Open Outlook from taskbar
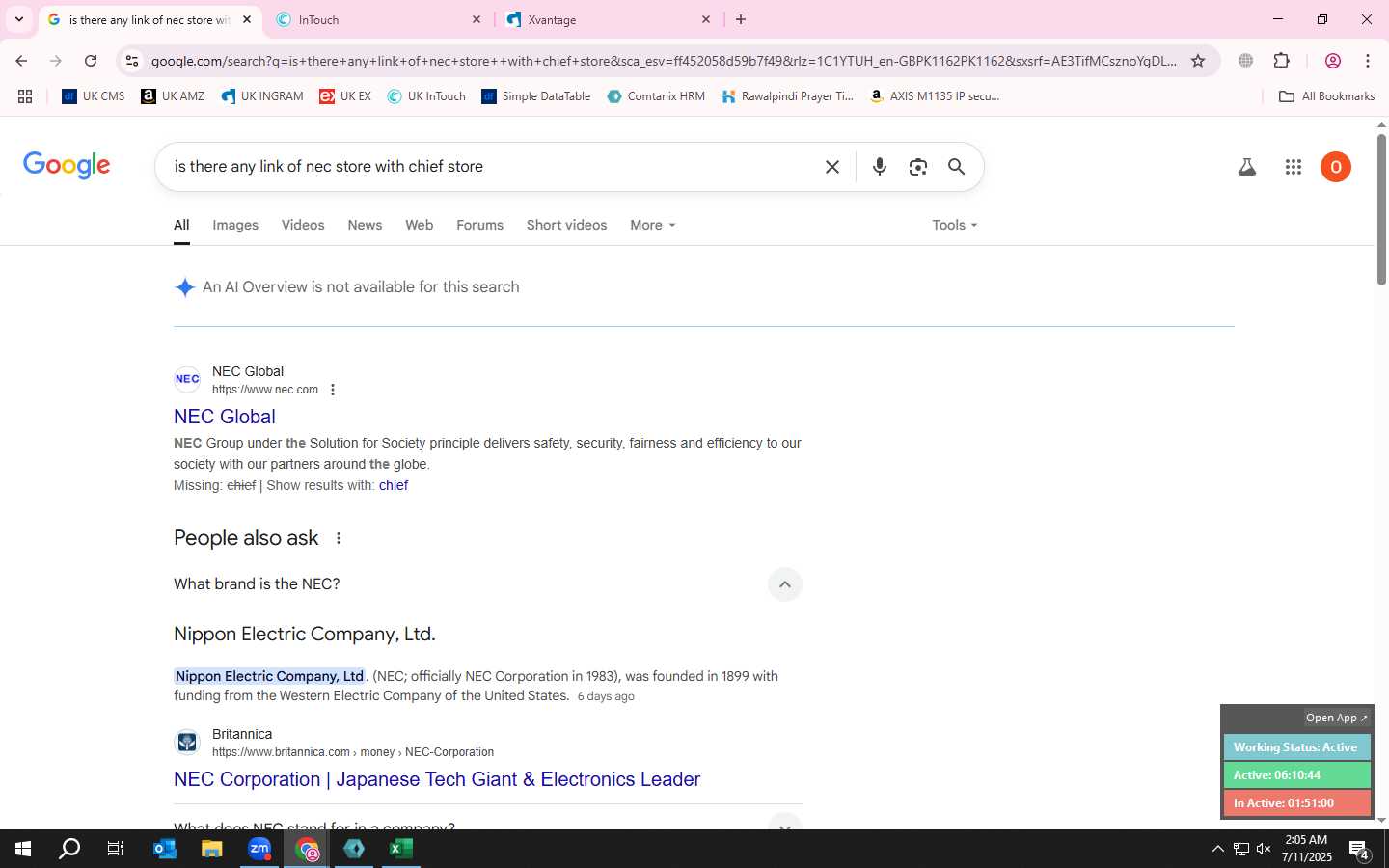 [165, 849]
